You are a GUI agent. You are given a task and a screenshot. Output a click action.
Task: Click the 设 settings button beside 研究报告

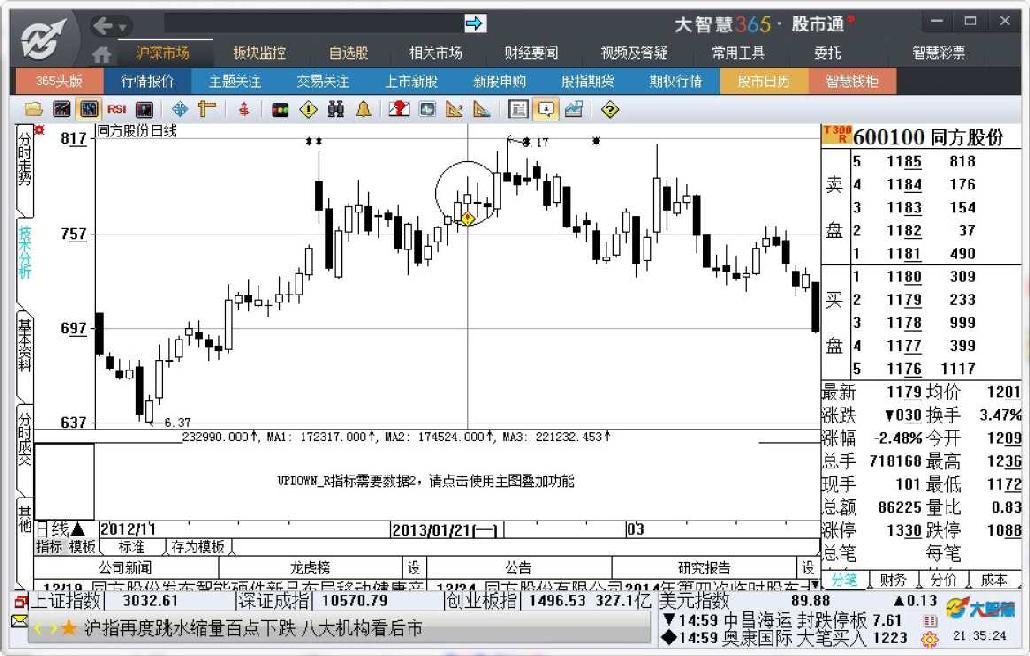coord(808,567)
